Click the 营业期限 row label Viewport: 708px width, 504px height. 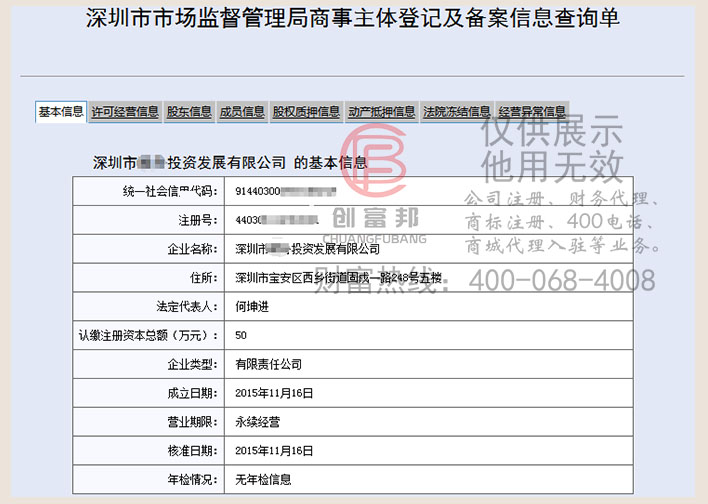(192, 422)
